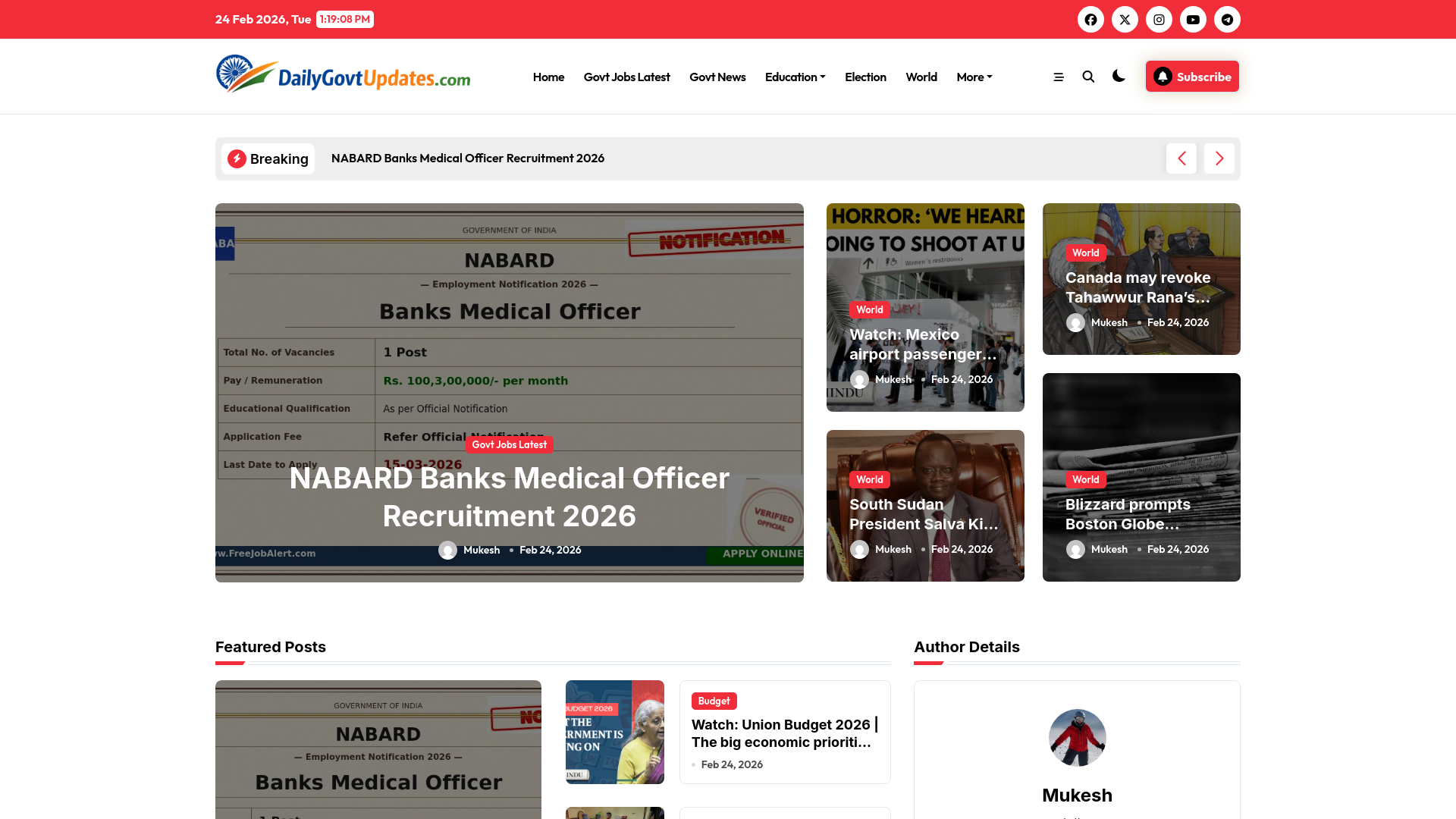
Task: Click the Budget category tag
Action: (x=714, y=701)
